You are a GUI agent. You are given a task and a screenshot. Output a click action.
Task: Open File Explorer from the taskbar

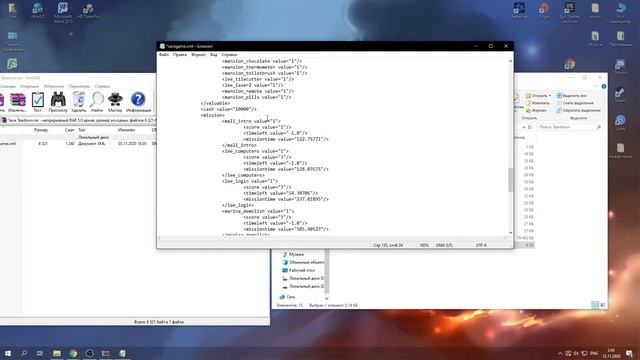click(57, 353)
